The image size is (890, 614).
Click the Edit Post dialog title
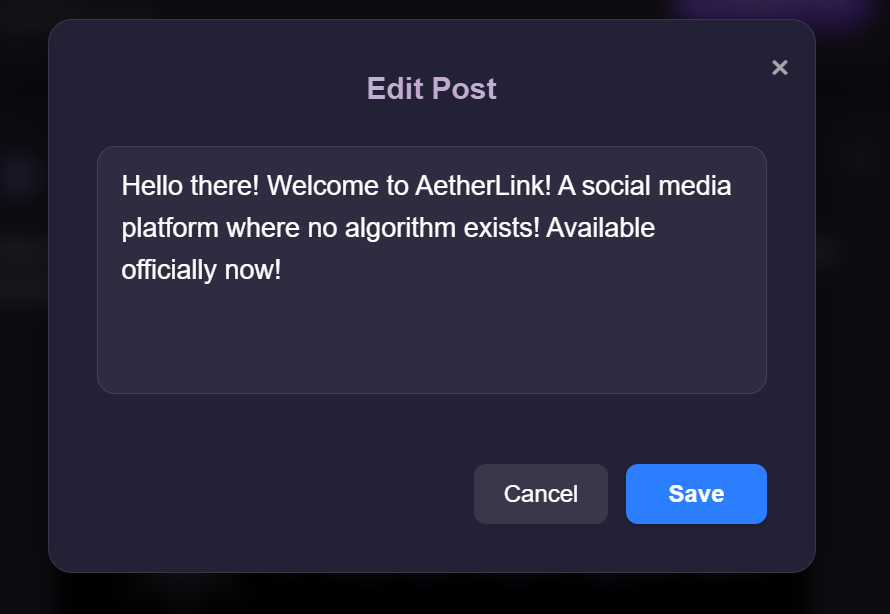(x=431, y=89)
